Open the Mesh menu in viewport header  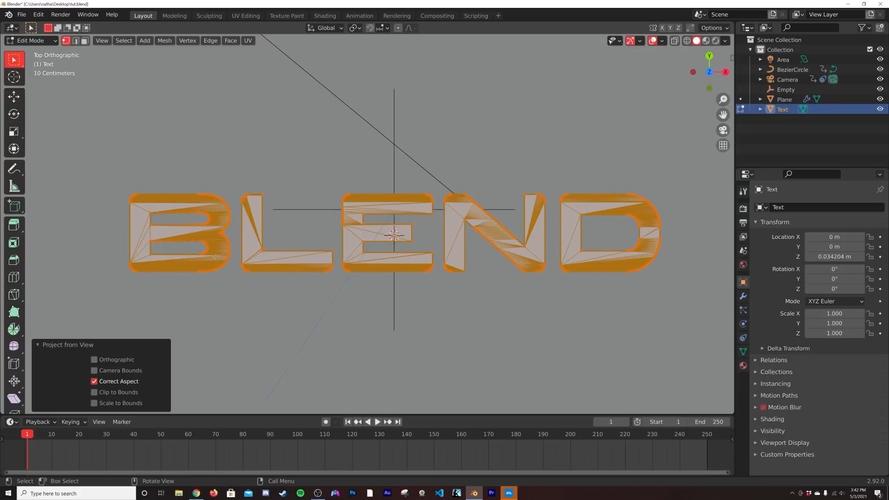pos(164,41)
